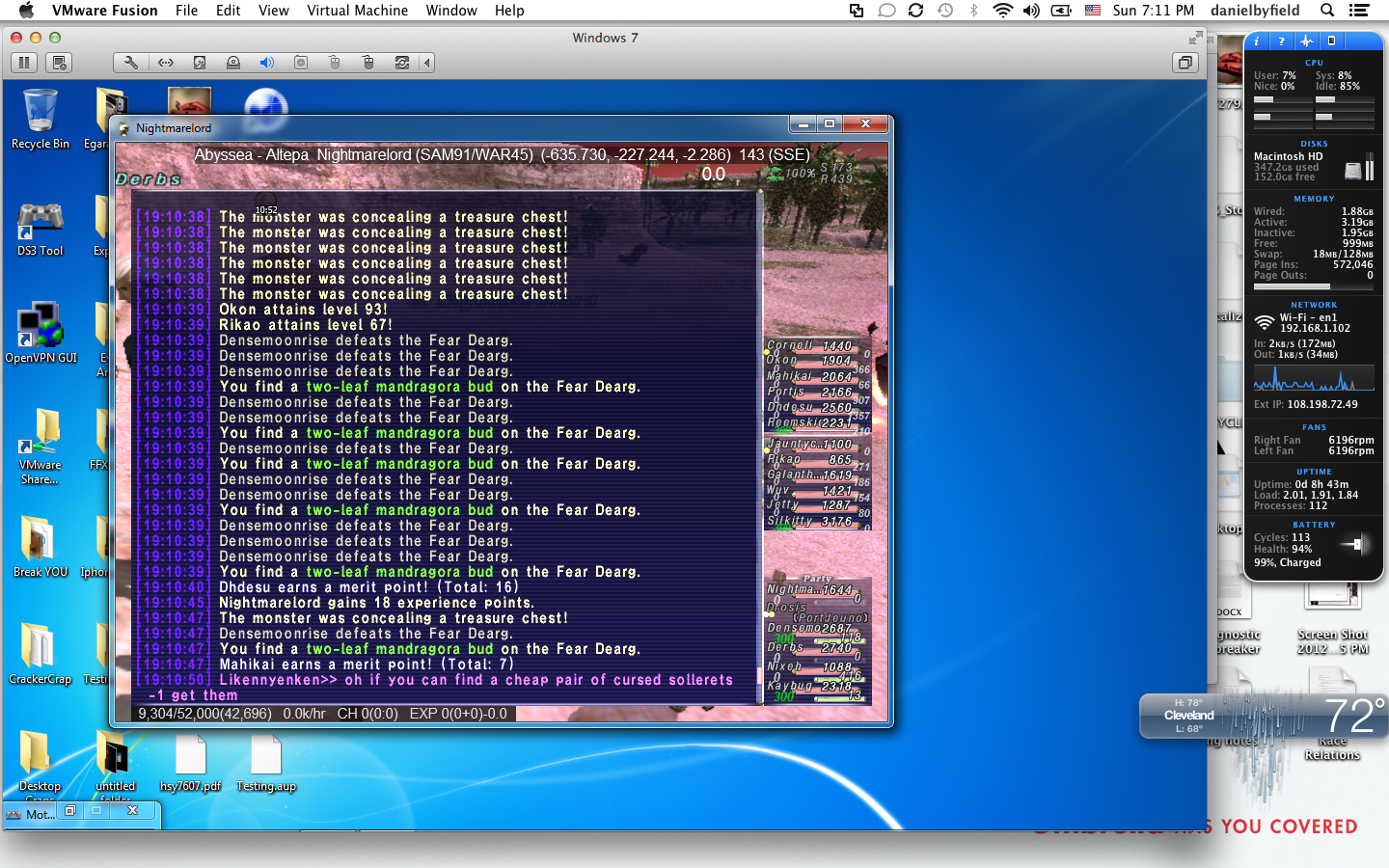This screenshot has height=868, width=1389.
Task: Select the CrackerCrap folder icon
Action: tap(40, 653)
